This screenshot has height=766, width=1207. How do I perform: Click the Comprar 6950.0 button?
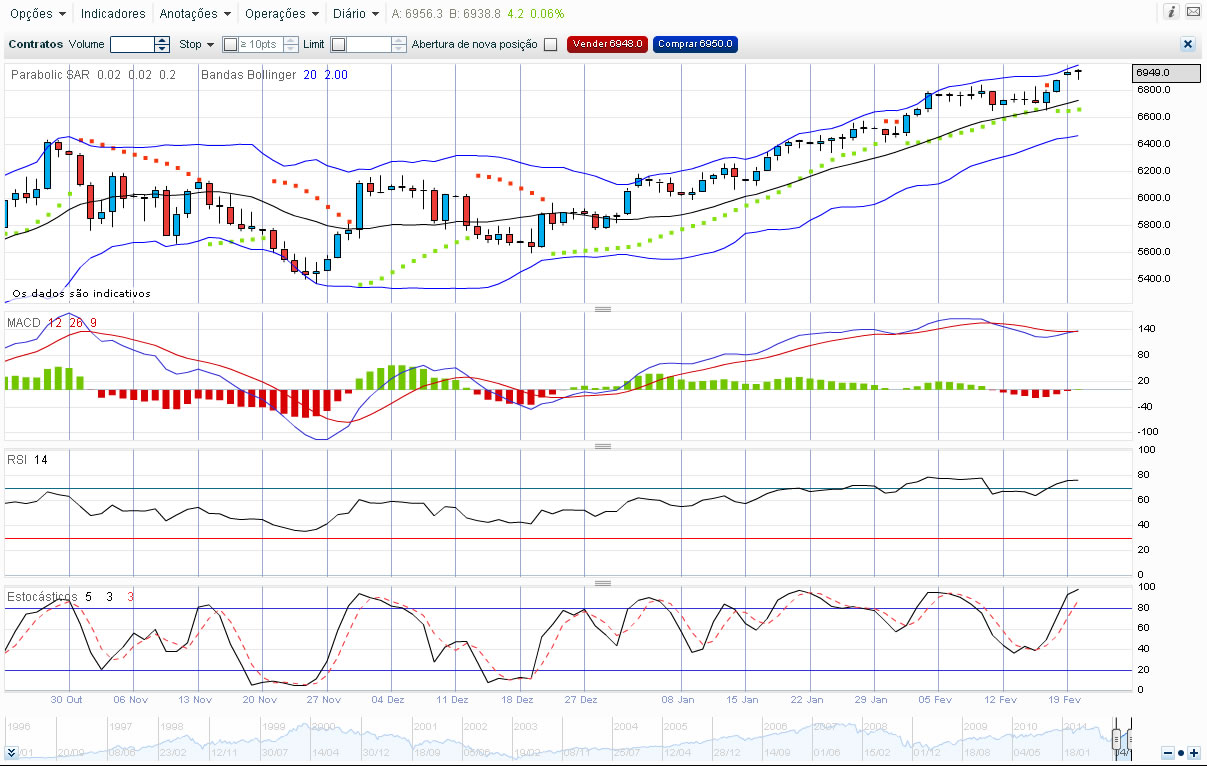(x=695, y=44)
